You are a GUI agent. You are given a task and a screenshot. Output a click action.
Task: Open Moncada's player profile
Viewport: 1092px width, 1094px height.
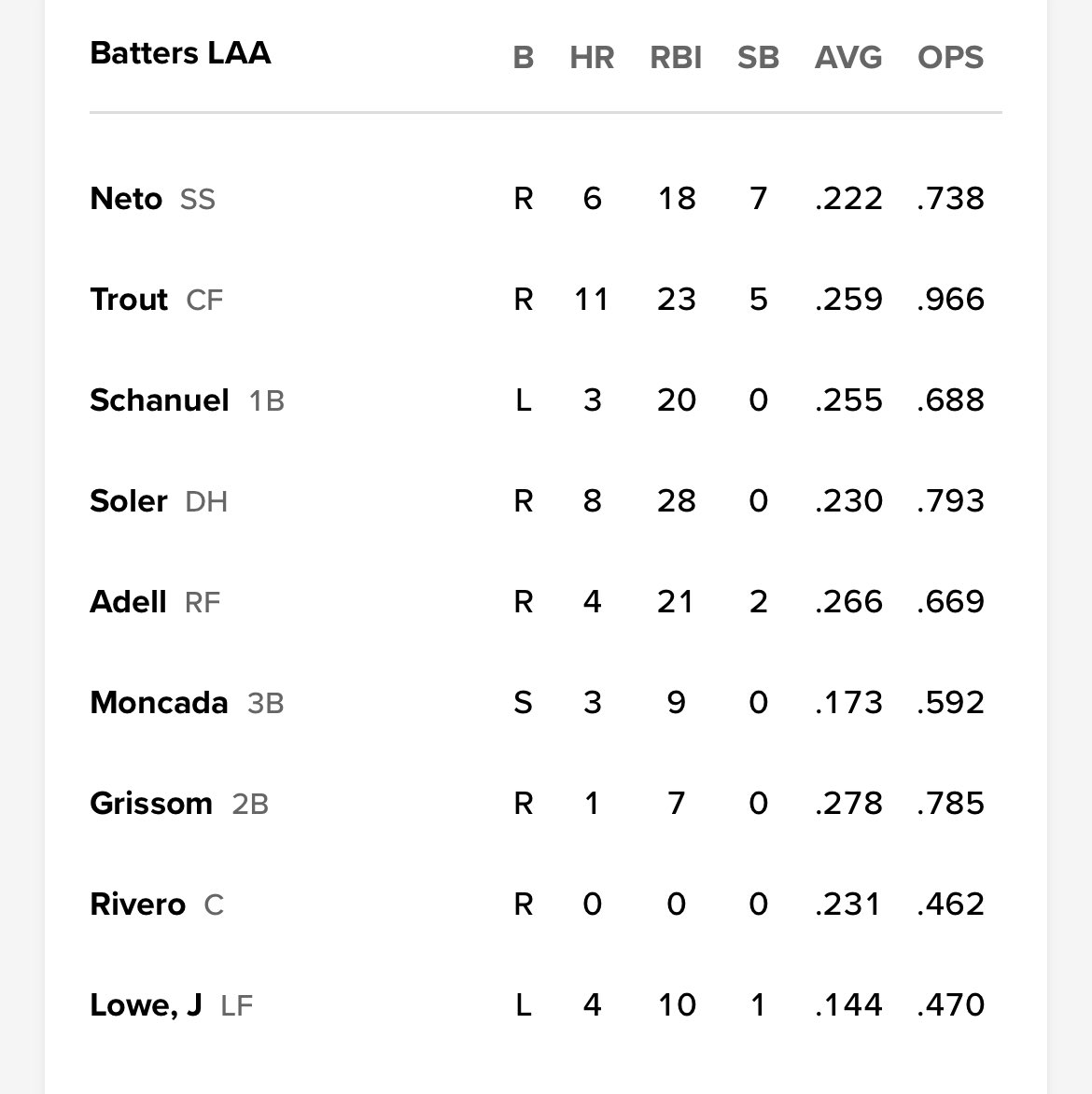pos(159,703)
